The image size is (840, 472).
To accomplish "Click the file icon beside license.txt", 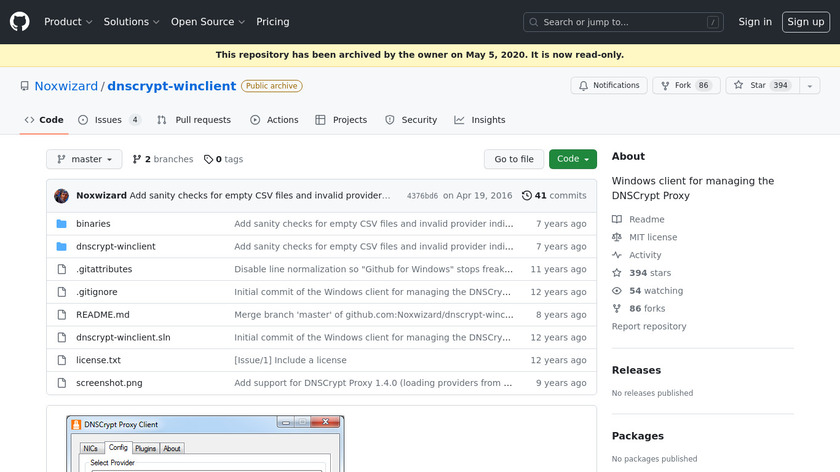I will (61, 360).
